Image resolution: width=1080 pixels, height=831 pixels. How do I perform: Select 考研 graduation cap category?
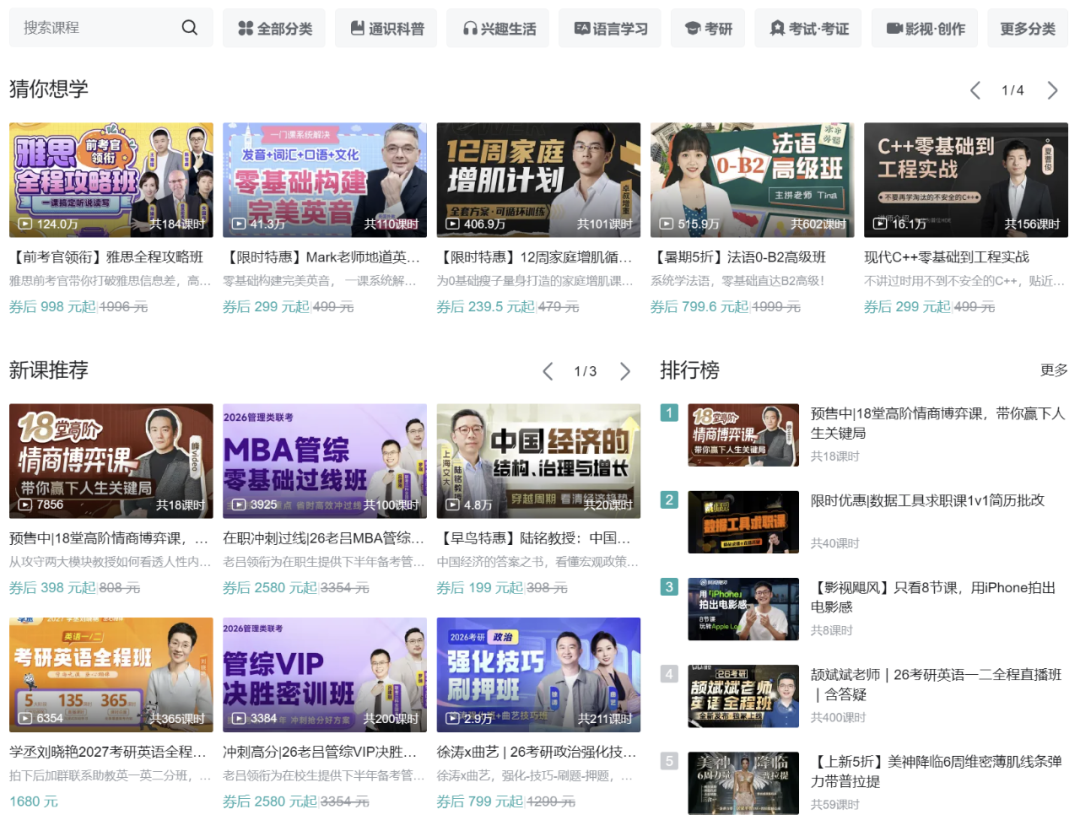click(707, 28)
